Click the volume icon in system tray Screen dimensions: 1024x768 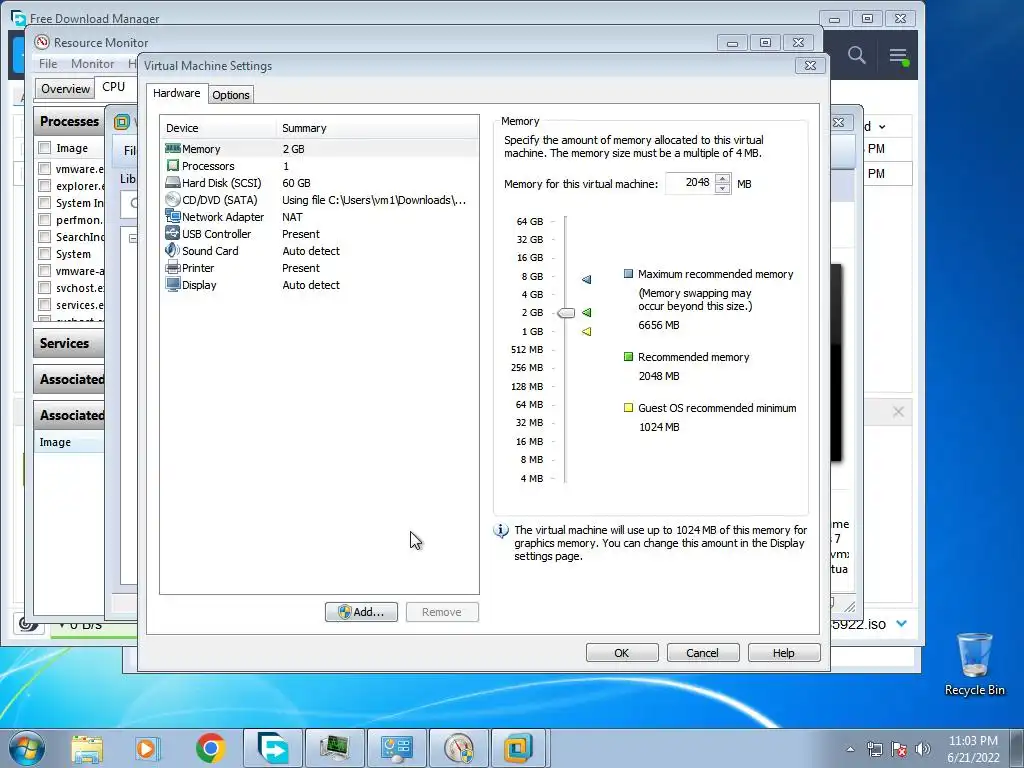(x=922, y=749)
